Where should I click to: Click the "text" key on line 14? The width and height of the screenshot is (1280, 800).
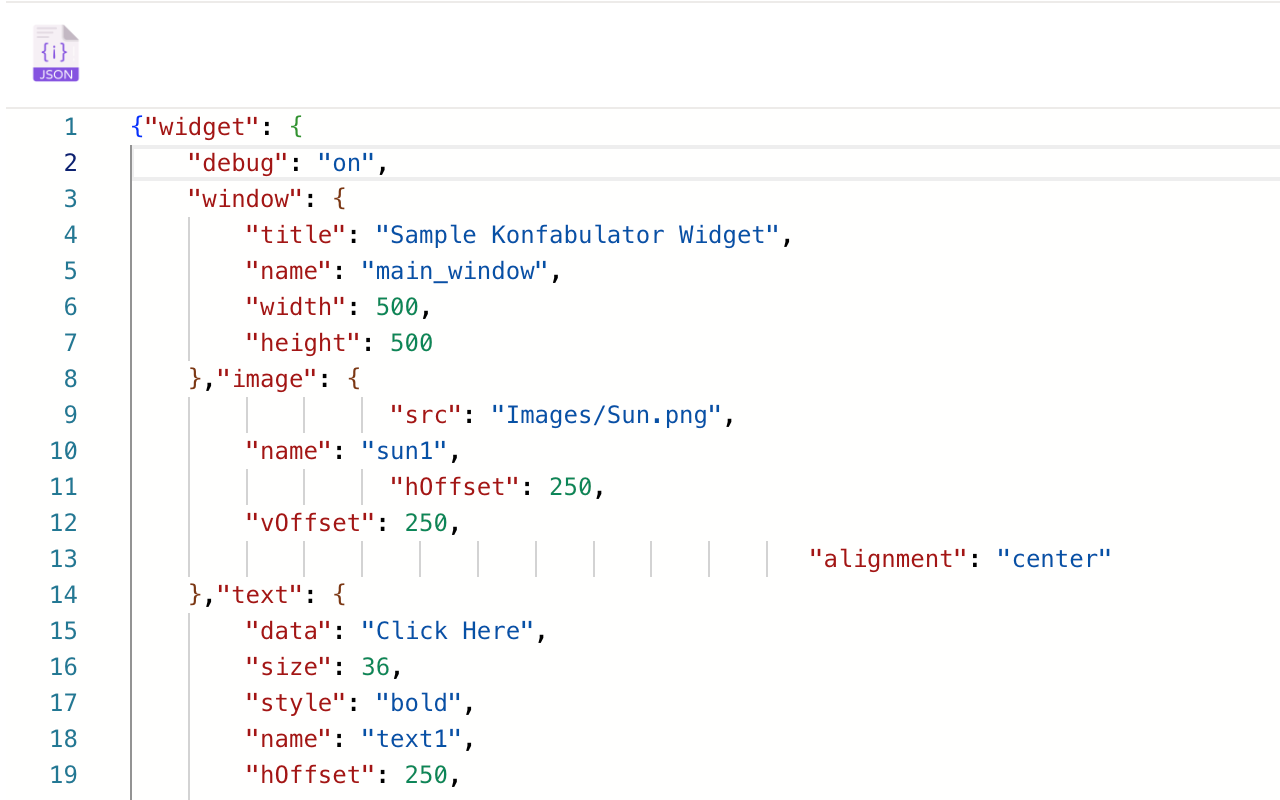[261, 595]
